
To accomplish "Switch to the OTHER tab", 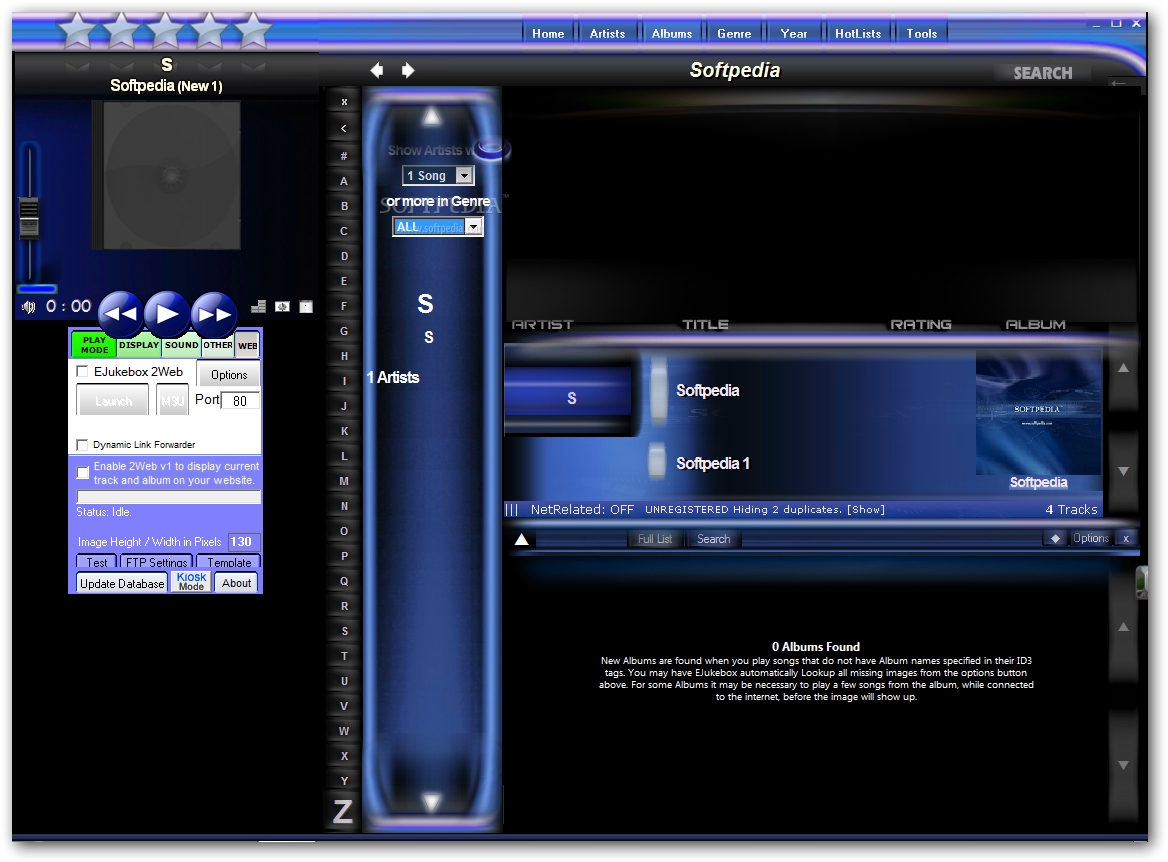I will (x=218, y=345).
